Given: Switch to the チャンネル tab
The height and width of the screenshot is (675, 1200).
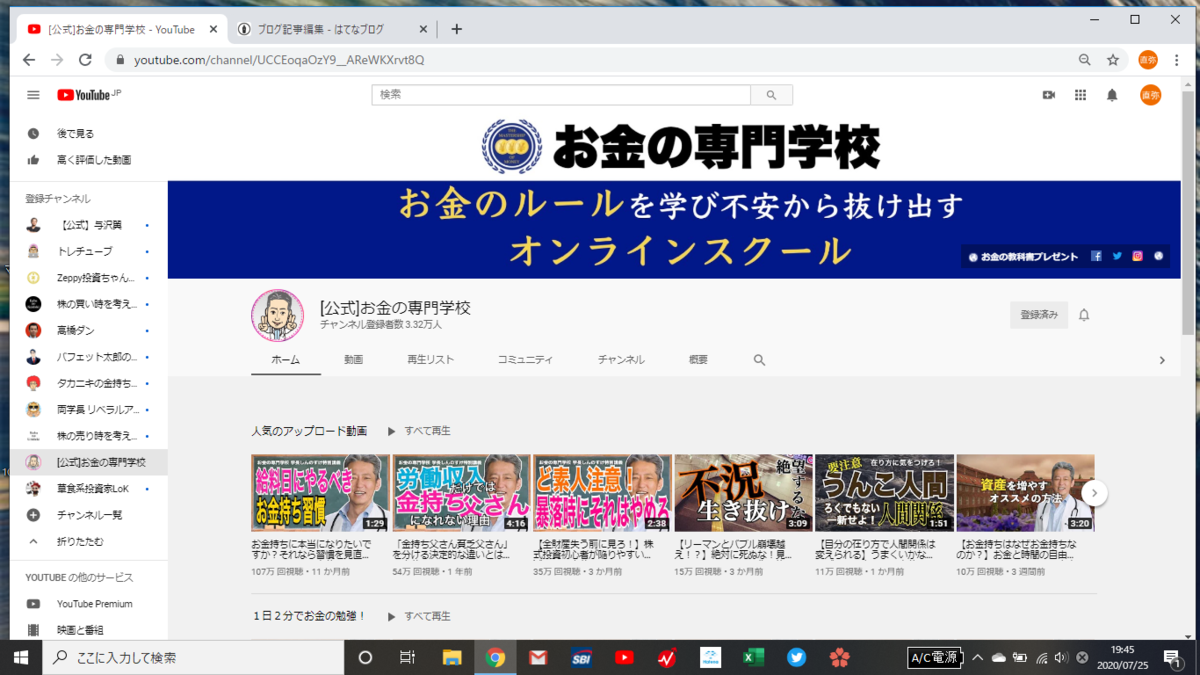Looking at the screenshot, I should pyautogui.click(x=621, y=360).
